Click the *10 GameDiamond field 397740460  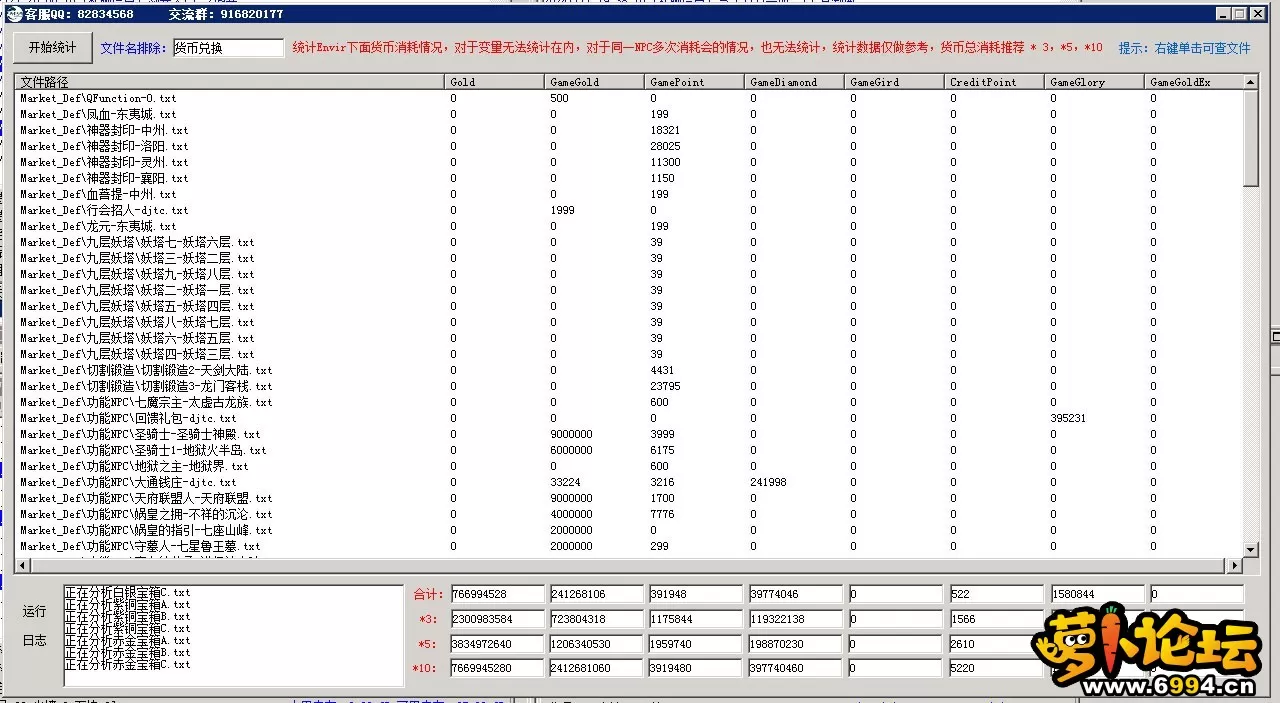click(x=796, y=668)
